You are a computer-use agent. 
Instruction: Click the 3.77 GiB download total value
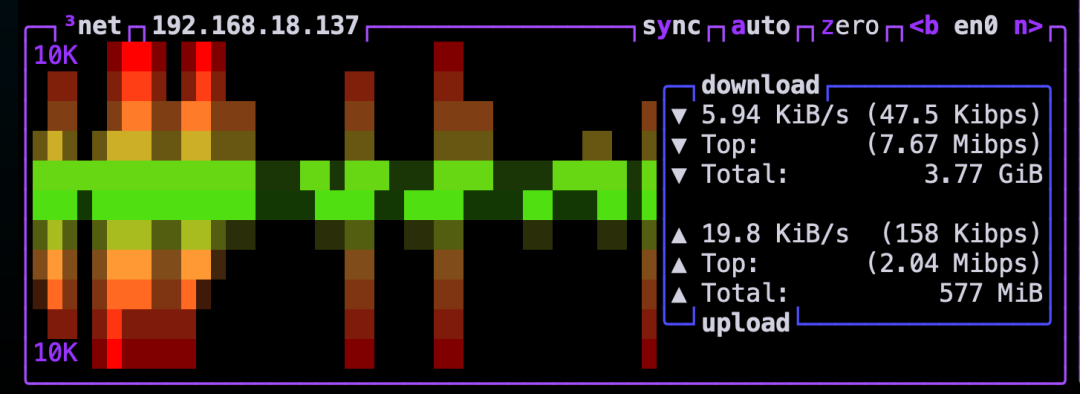pos(983,175)
